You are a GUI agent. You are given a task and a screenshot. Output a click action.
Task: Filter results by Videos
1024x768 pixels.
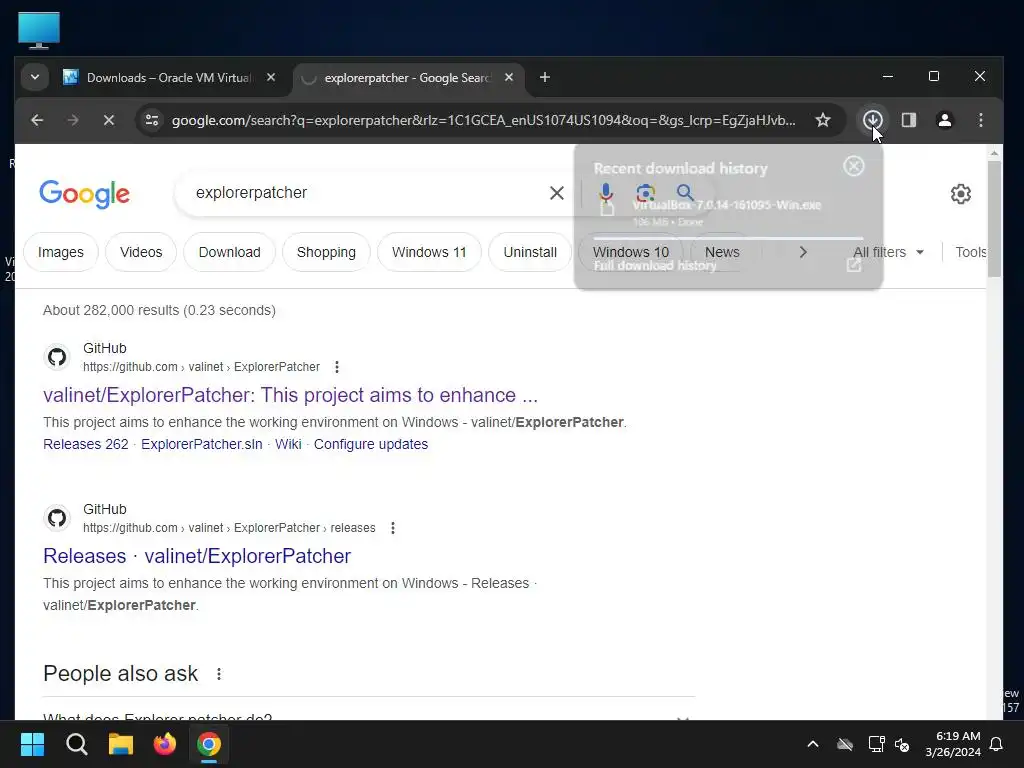pyautogui.click(x=141, y=252)
